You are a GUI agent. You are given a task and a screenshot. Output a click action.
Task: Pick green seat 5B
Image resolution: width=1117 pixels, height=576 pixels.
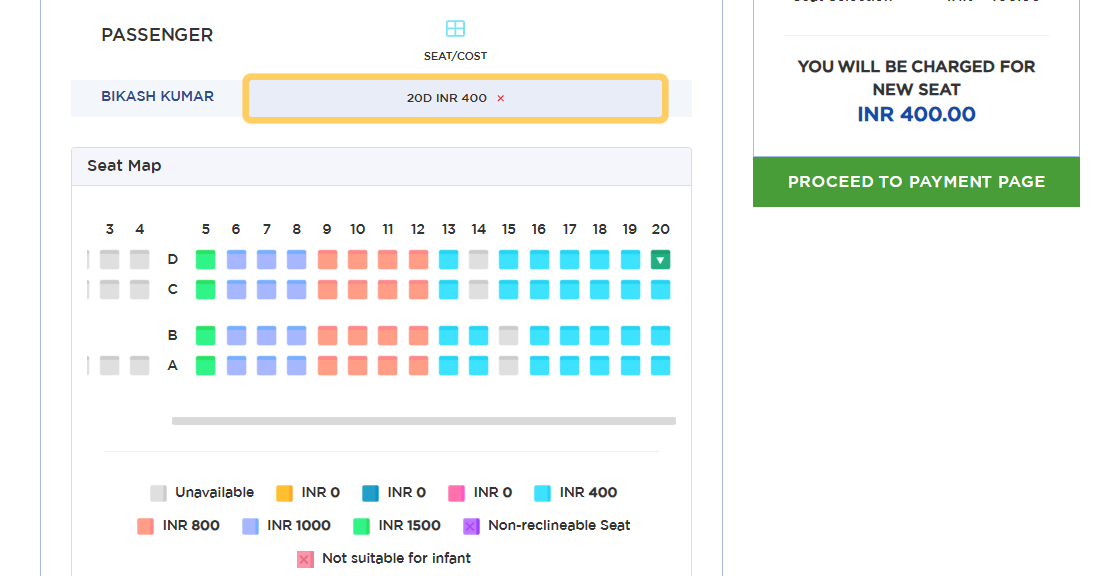tap(205, 335)
